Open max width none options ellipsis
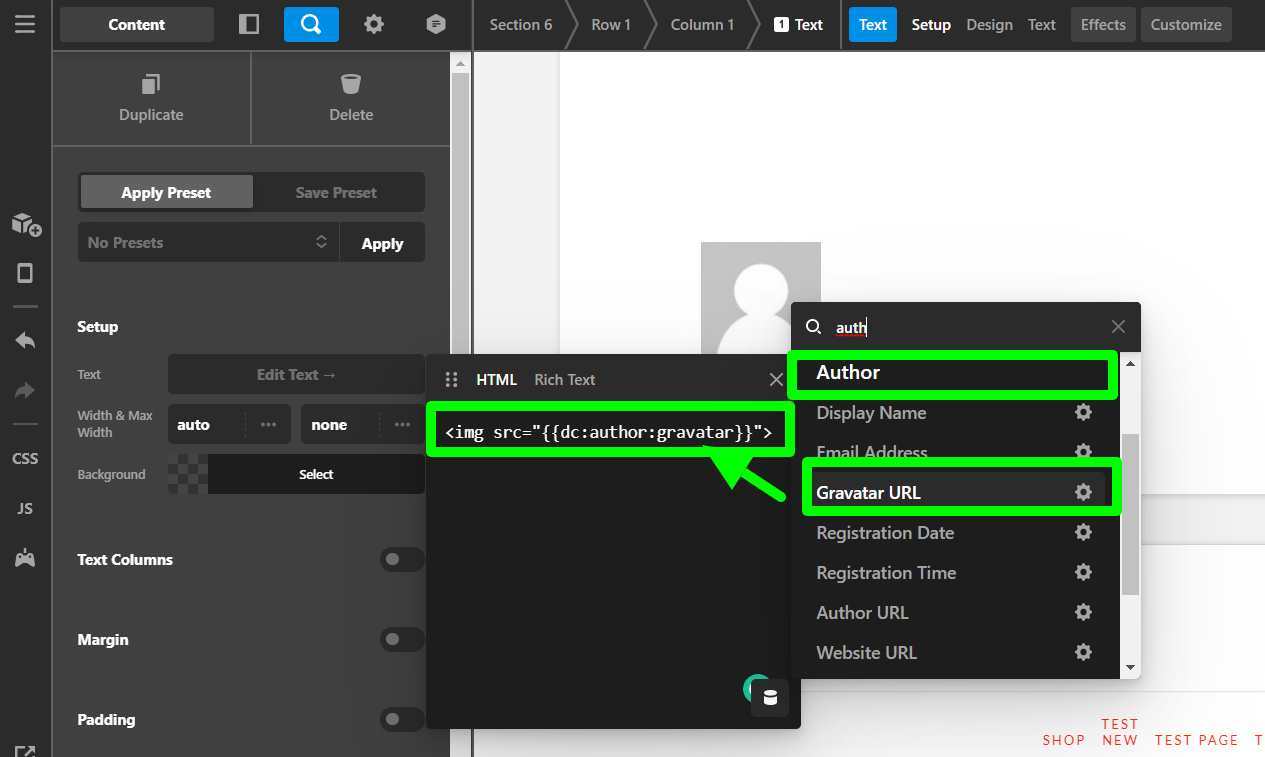The image size is (1265, 757). [x=402, y=424]
